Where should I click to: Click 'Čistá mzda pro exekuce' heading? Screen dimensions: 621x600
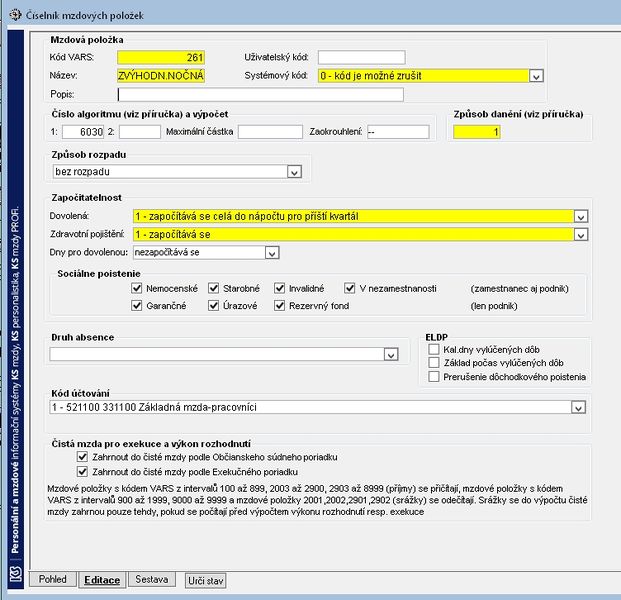151,444
